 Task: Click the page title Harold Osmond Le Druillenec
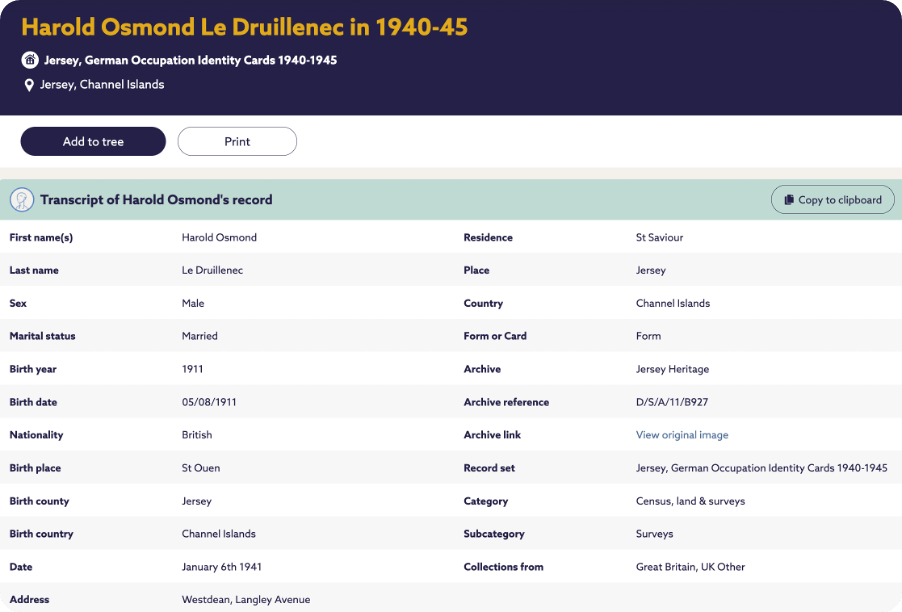(x=244, y=27)
